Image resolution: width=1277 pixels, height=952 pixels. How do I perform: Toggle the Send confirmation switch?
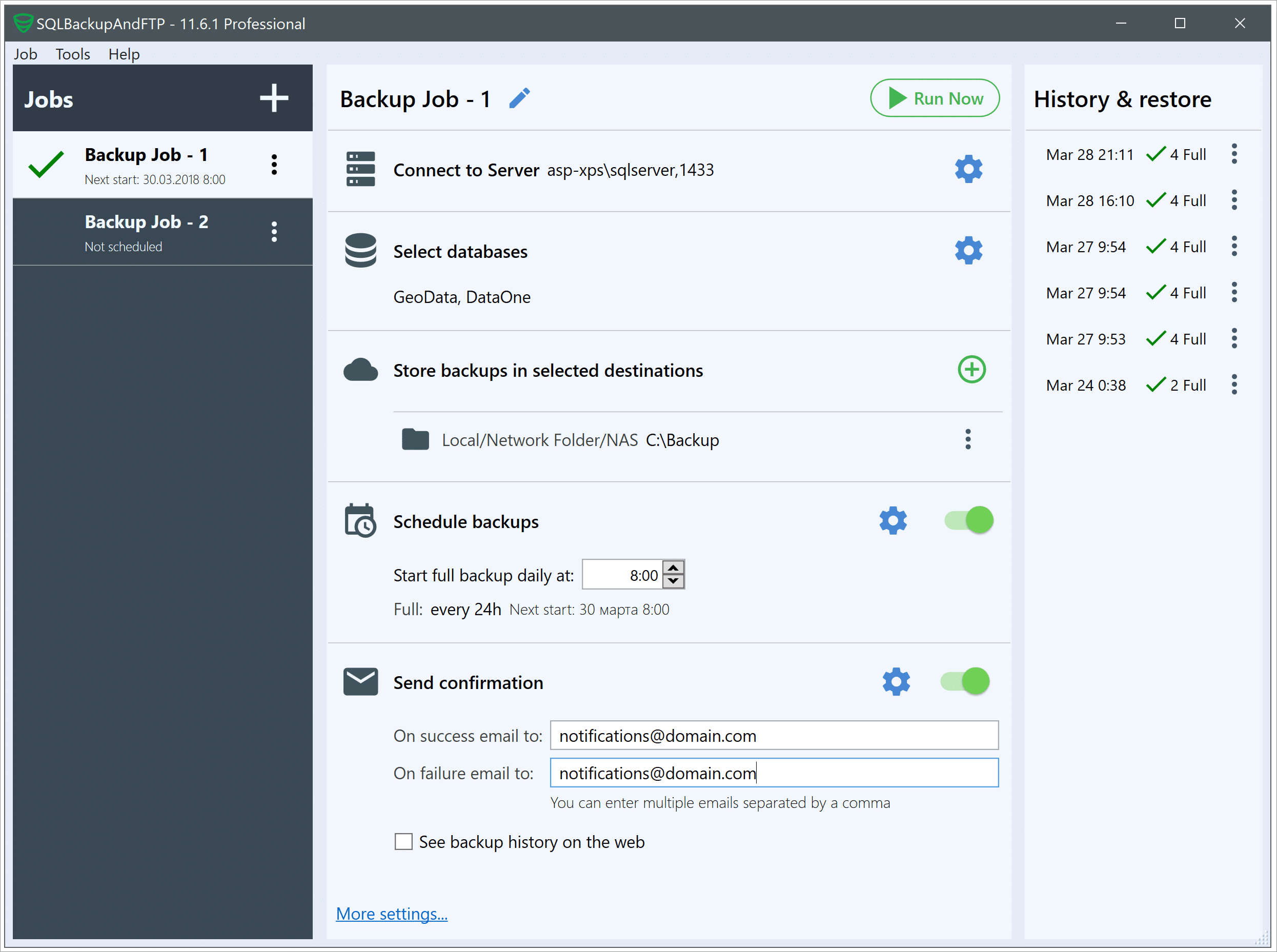point(965,682)
